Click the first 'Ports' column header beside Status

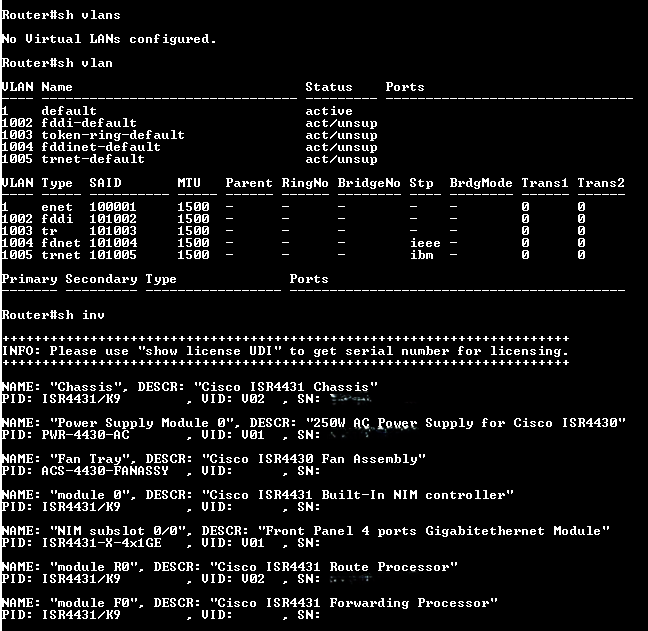point(405,87)
